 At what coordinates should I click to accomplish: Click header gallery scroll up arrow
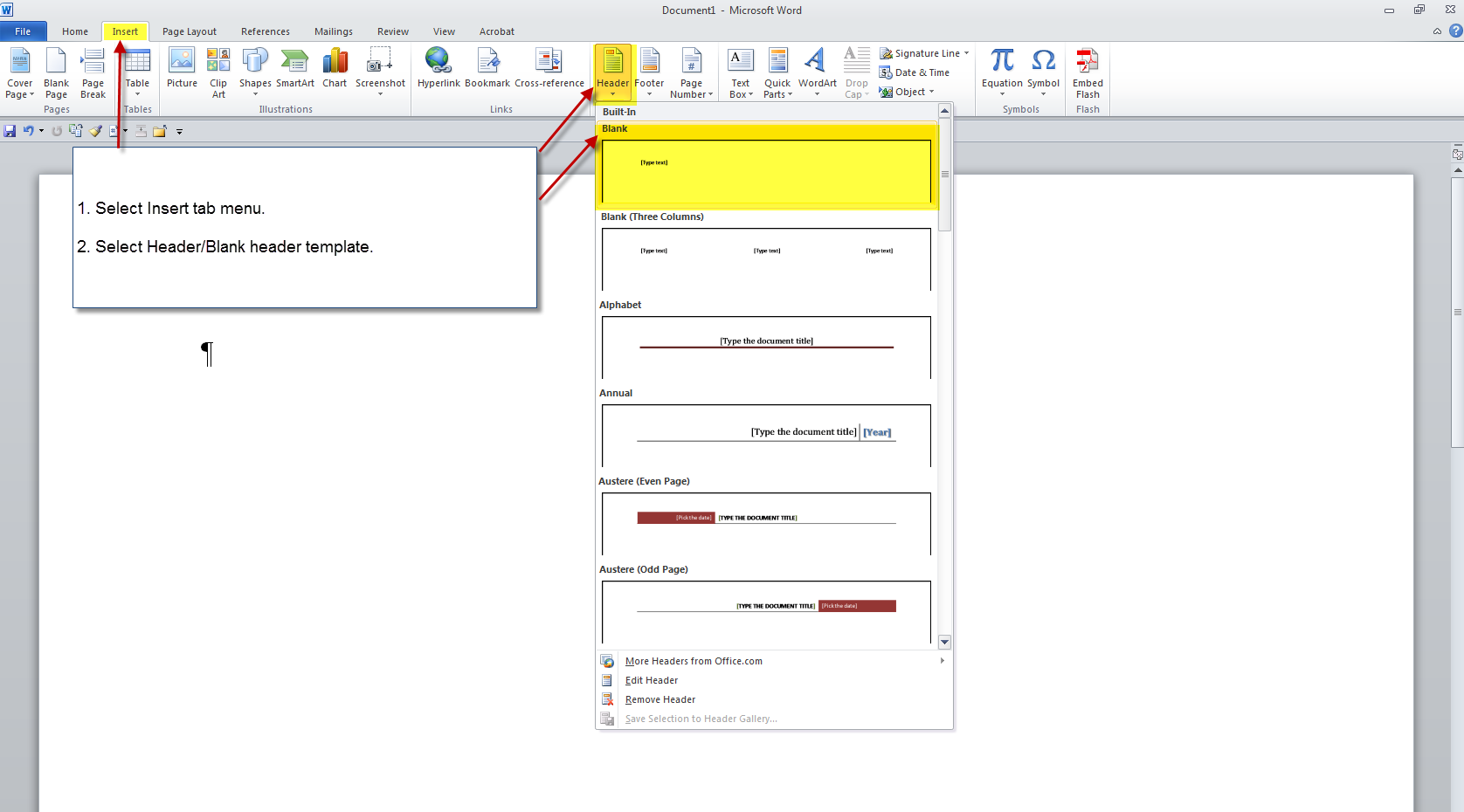[944, 111]
